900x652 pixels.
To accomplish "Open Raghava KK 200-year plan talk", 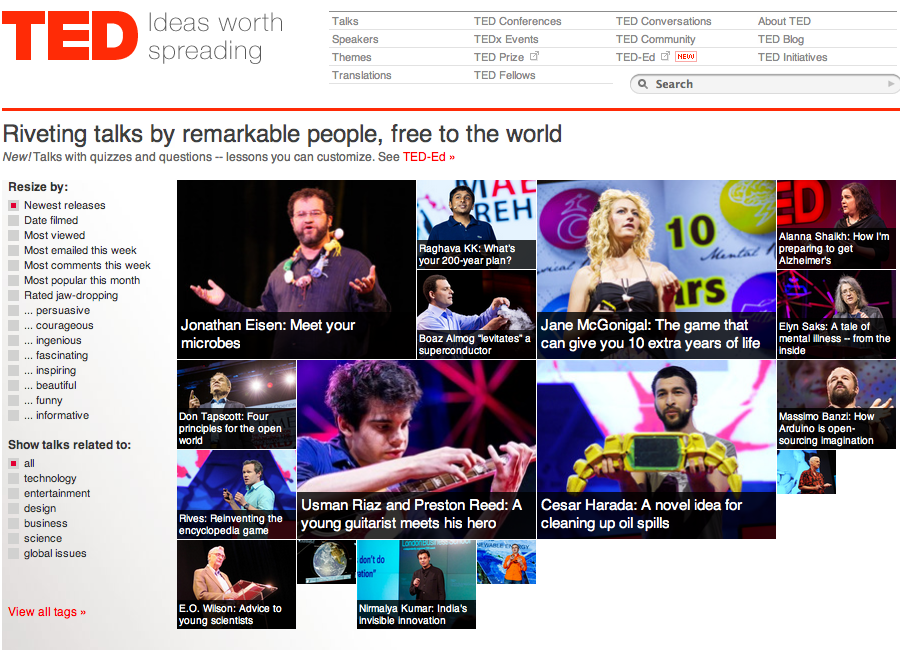I will pos(476,224).
